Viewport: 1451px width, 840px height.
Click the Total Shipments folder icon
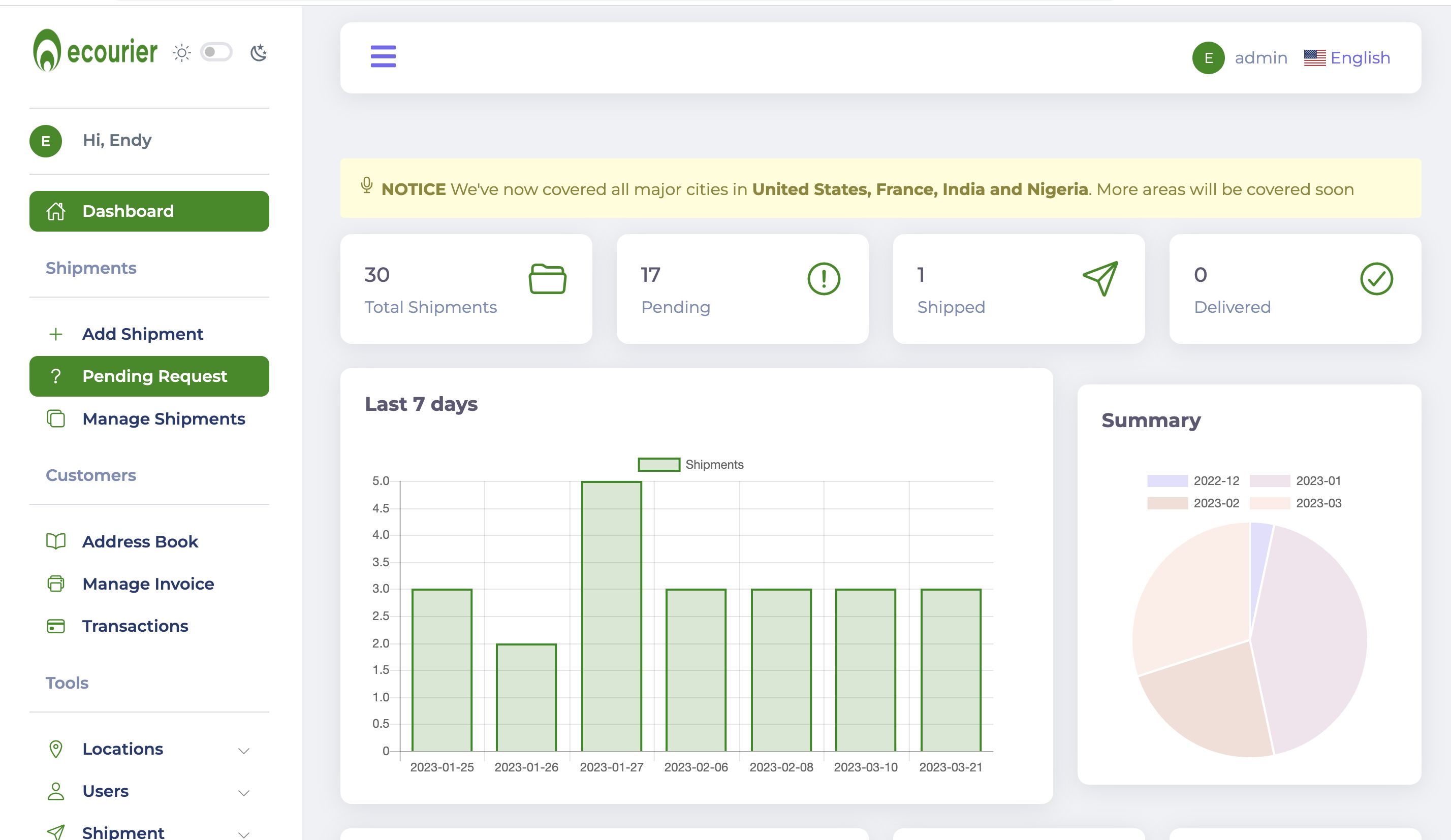point(547,279)
